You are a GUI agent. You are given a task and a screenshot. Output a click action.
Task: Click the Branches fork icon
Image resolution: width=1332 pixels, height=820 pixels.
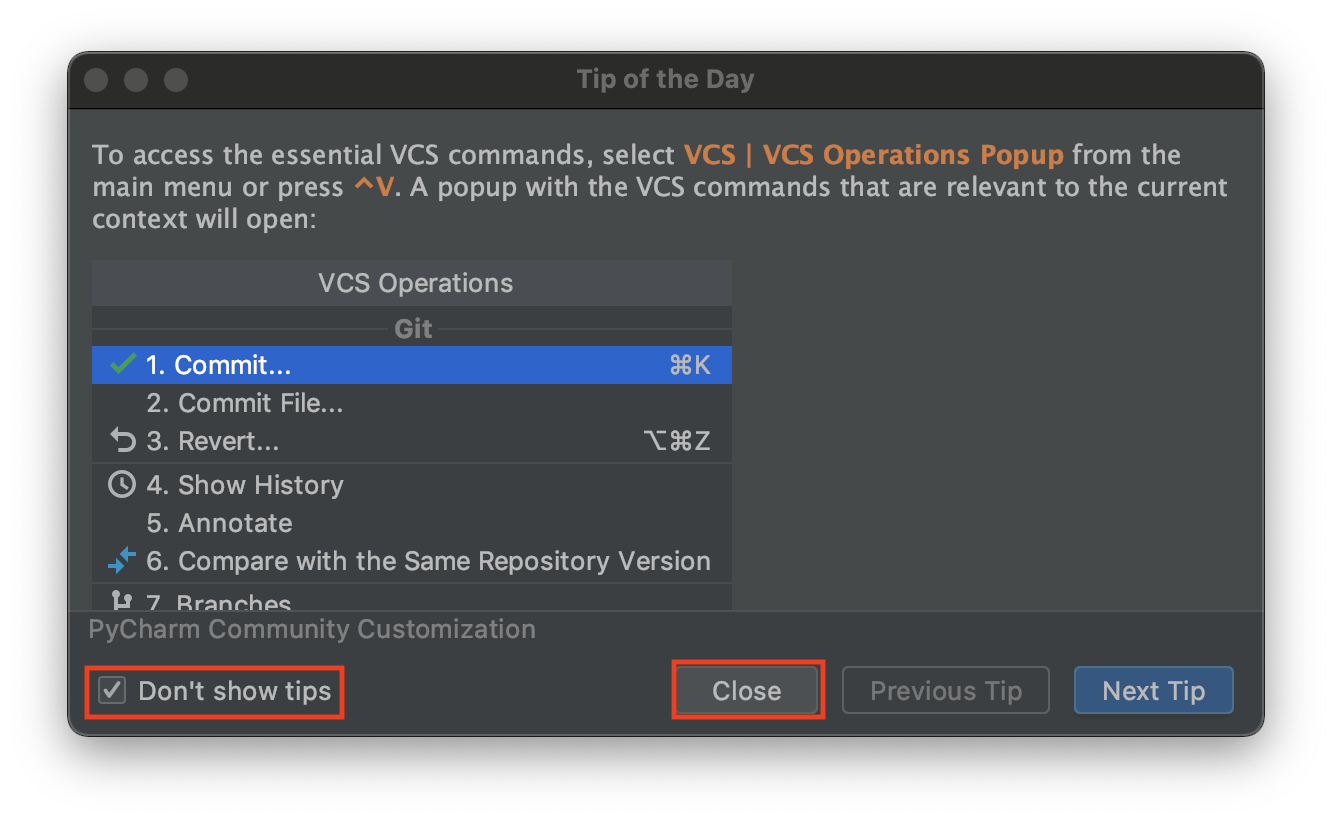click(x=122, y=601)
